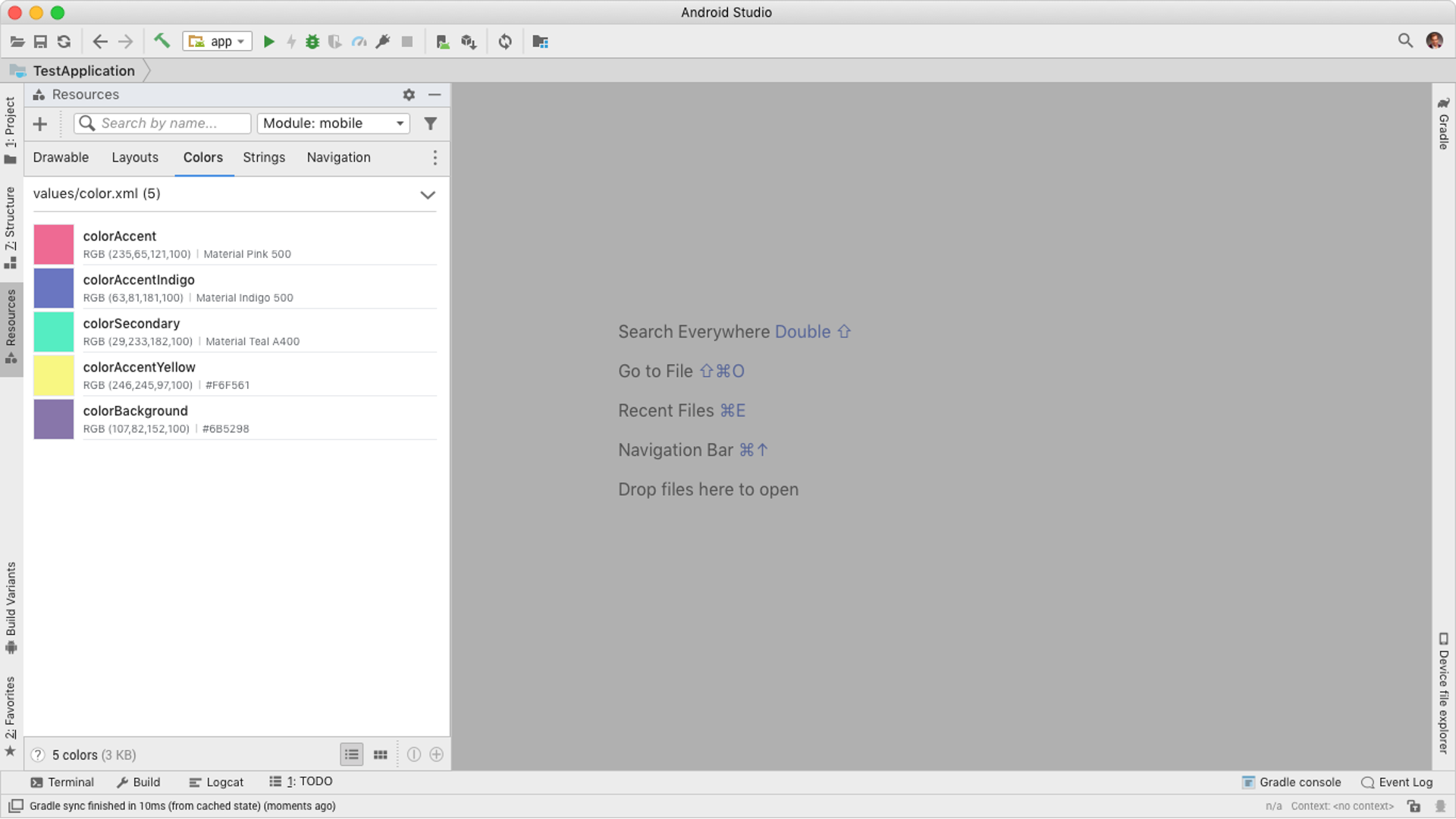Click the Make Project hammer icon
The height and width of the screenshot is (819, 1456).
[162, 41]
